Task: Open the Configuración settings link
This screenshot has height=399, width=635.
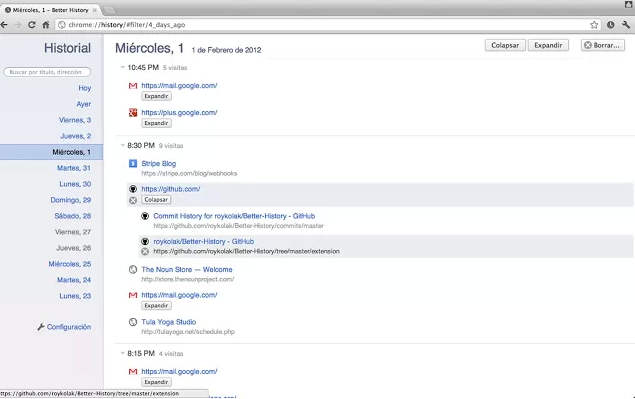Action: [x=69, y=327]
